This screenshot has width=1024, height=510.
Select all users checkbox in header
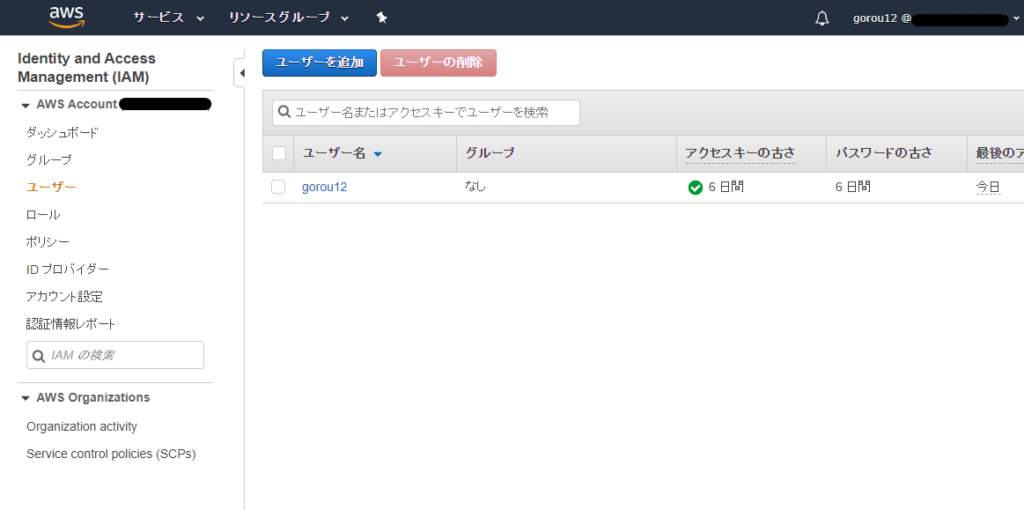pyautogui.click(x=279, y=153)
